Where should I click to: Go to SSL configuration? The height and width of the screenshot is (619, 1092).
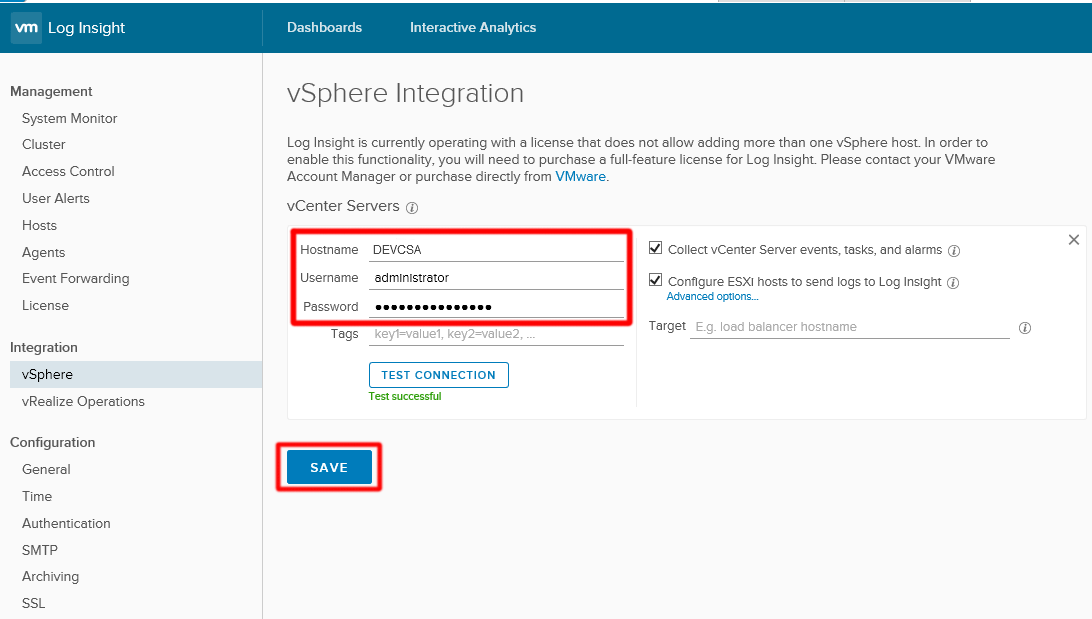[33, 604]
